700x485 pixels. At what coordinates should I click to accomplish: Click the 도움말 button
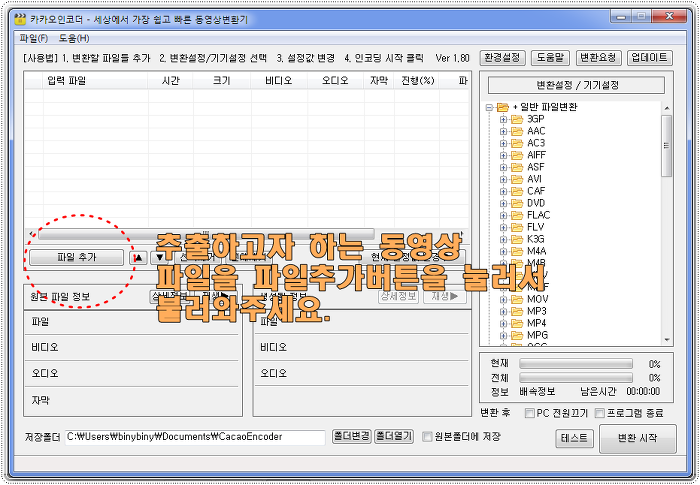(550, 58)
